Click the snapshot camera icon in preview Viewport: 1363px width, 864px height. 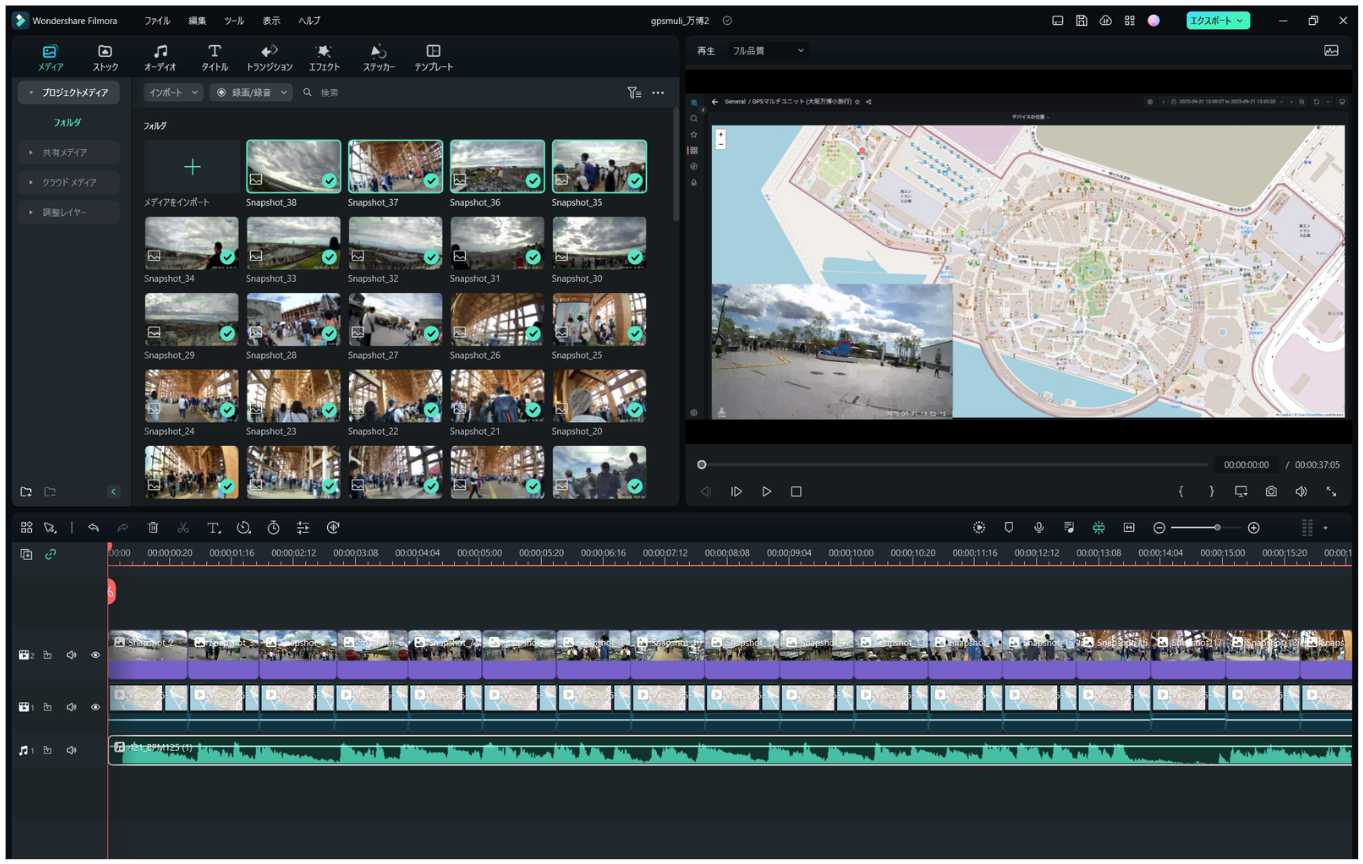point(1271,492)
